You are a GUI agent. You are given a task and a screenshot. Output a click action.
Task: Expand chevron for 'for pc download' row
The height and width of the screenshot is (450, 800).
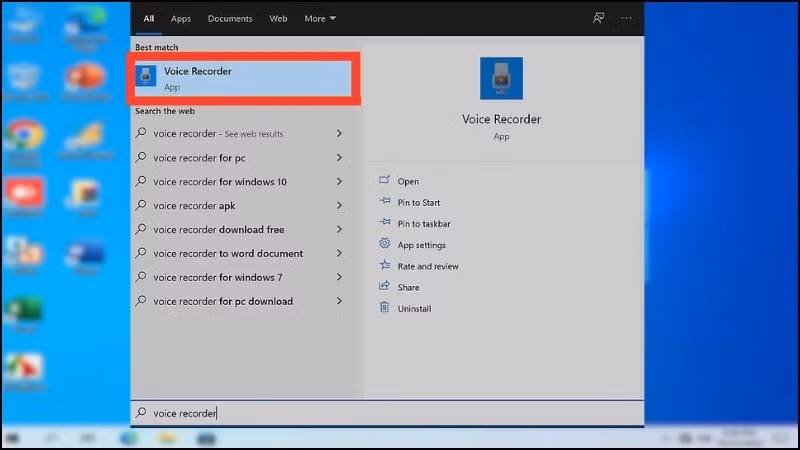click(x=339, y=302)
